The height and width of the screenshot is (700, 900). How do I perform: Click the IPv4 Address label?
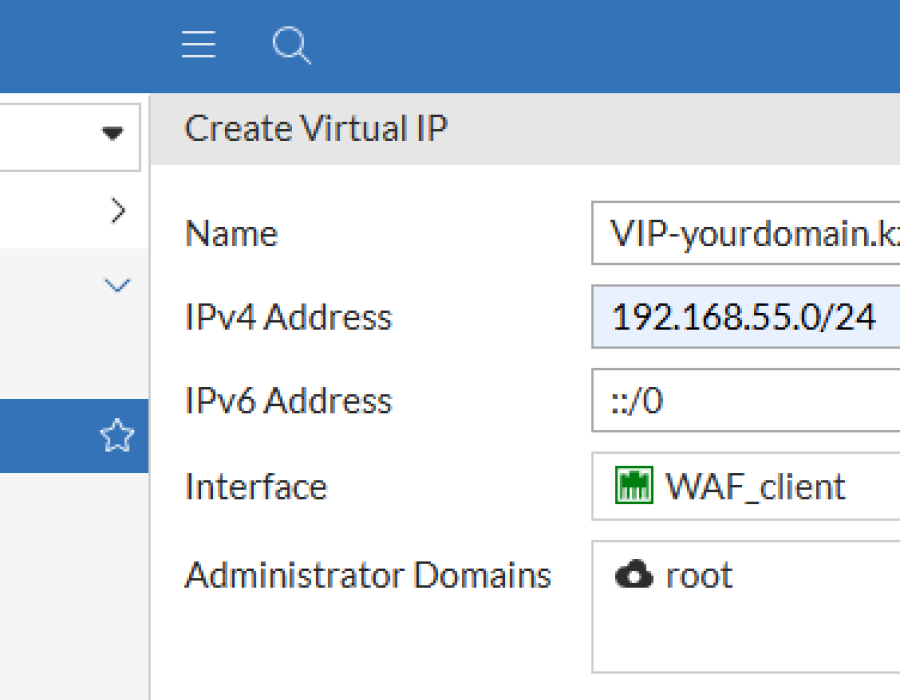[x=289, y=317]
